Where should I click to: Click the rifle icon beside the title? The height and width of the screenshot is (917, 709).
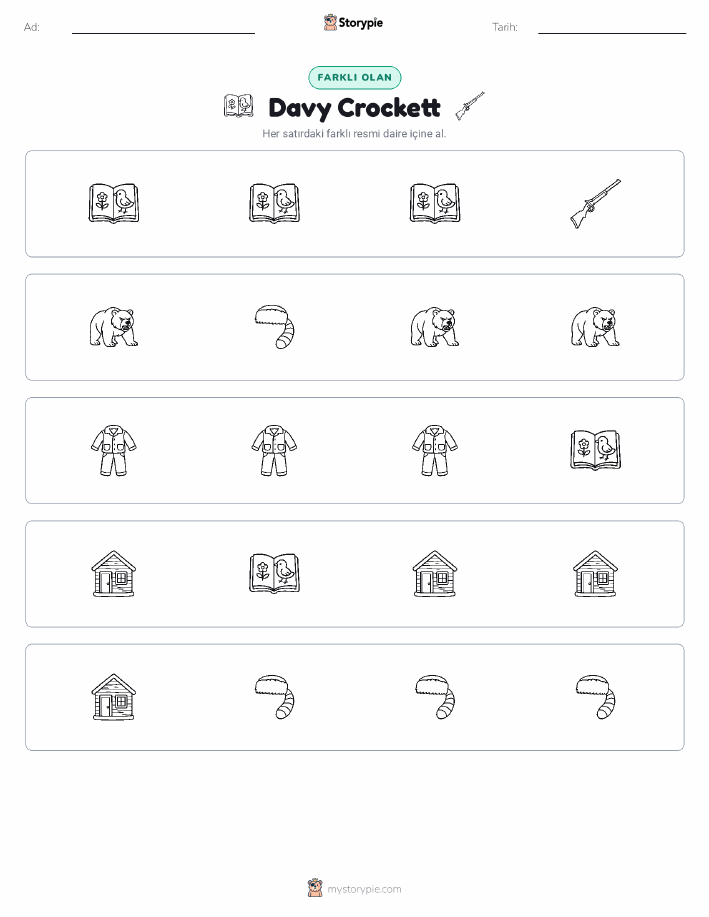(x=470, y=106)
